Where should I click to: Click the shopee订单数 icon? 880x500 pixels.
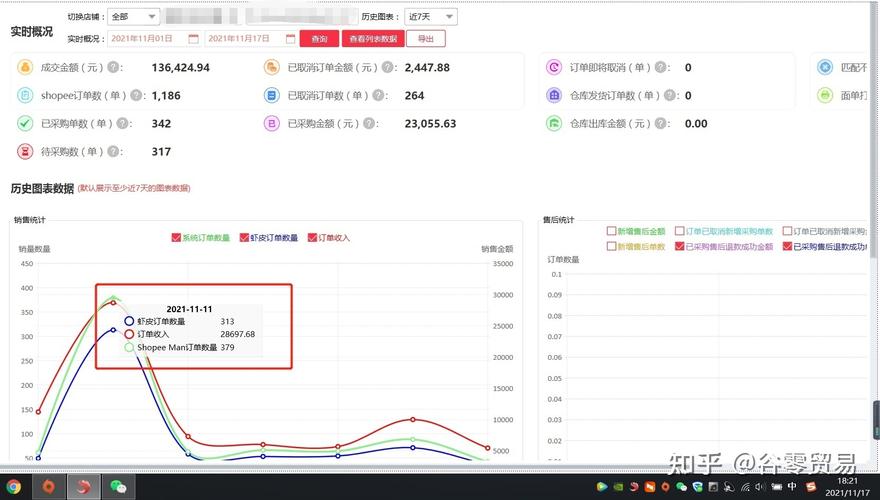pos(25,95)
